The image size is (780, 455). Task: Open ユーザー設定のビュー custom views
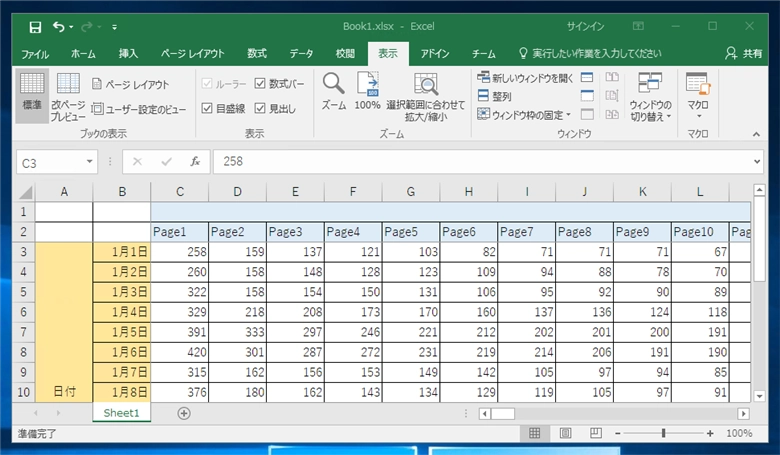coord(139,109)
